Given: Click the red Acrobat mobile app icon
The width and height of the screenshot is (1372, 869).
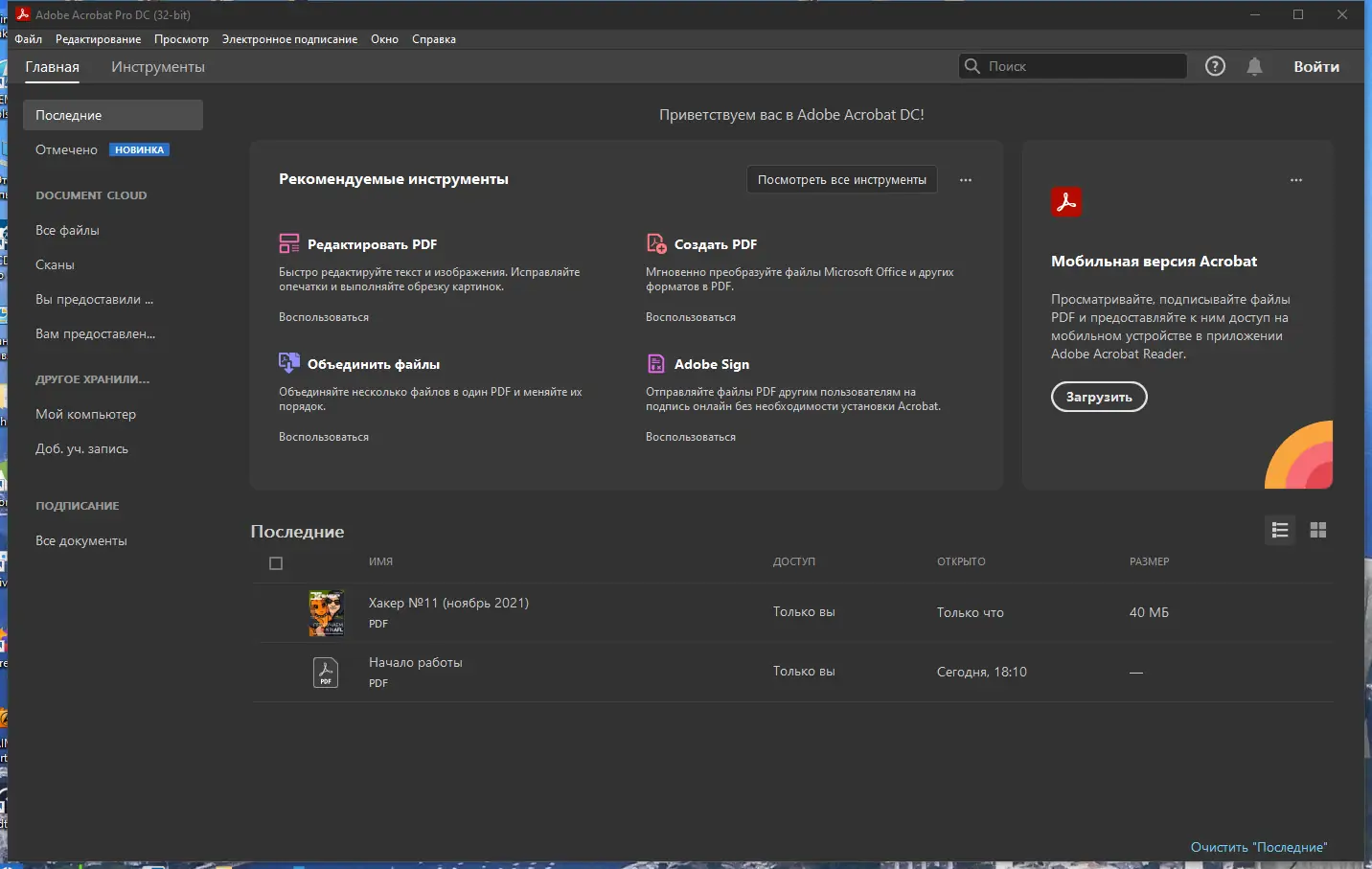Looking at the screenshot, I should [x=1066, y=202].
